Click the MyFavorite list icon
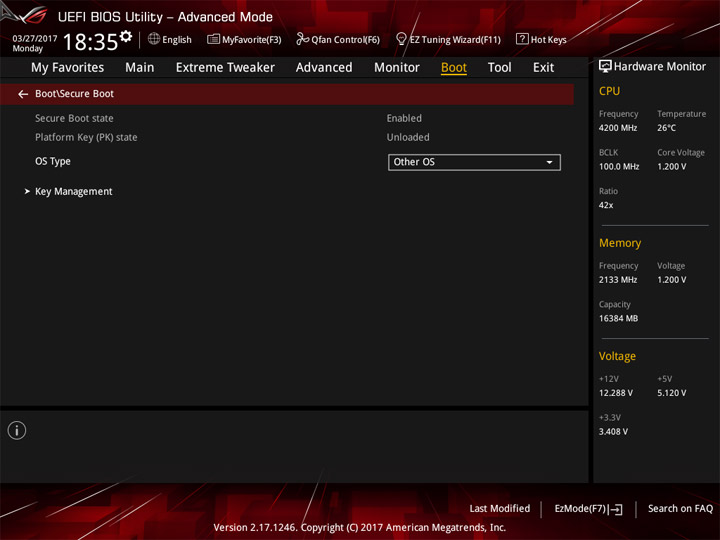Screen dimensions: 720x540 [213, 39]
